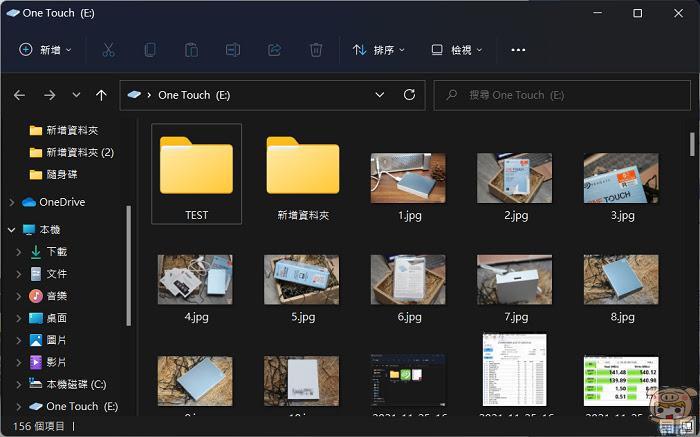700x437 pixels.
Task: Open the 檢視 view dropdown
Action: click(x=456, y=50)
